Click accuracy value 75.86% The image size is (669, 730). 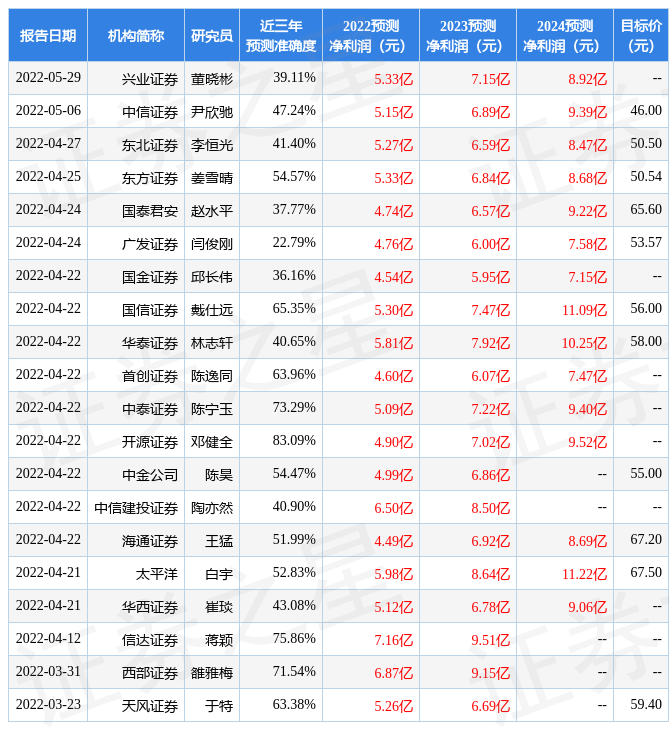pos(294,638)
